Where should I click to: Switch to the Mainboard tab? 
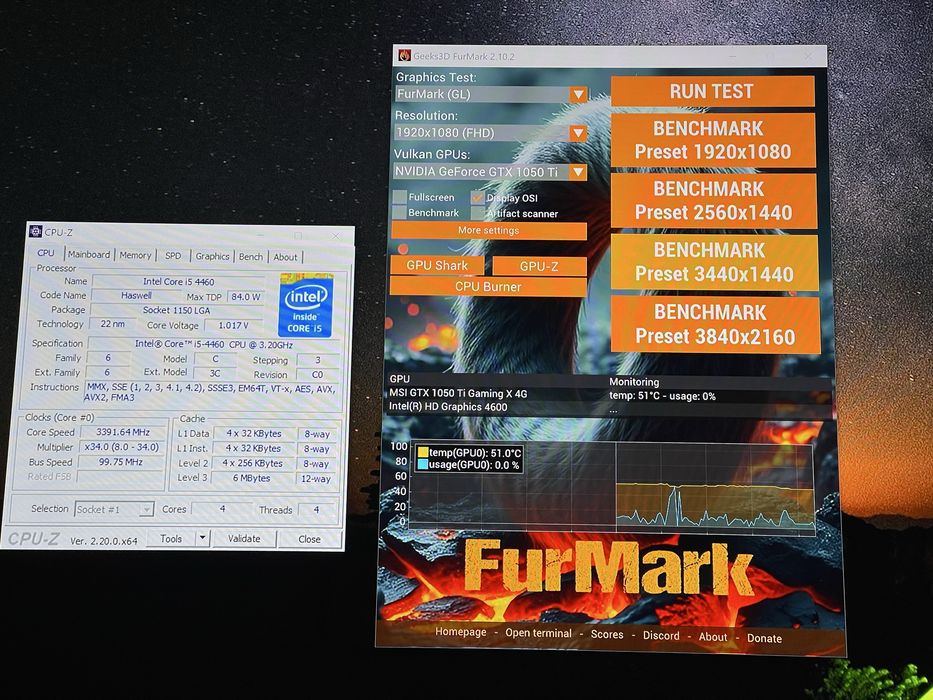pyautogui.click(x=89, y=254)
